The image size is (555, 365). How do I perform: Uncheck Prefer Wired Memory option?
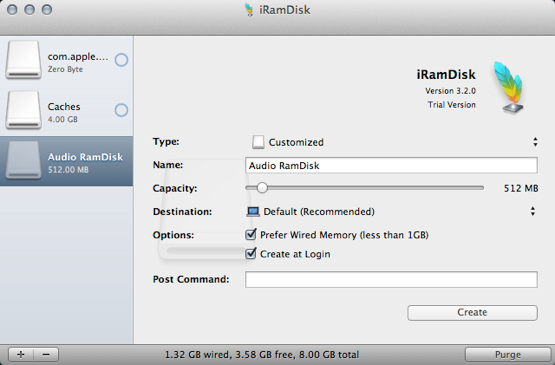click(x=251, y=234)
